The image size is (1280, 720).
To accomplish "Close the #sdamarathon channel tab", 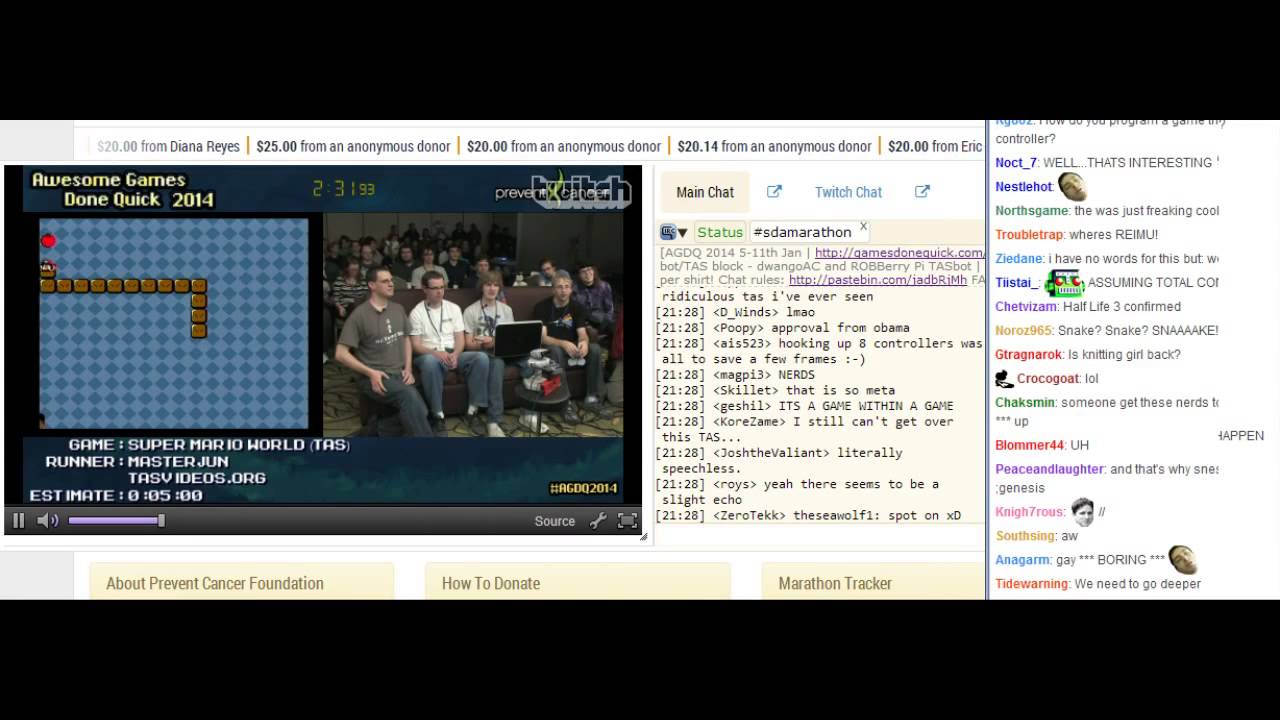I will click(x=863, y=227).
